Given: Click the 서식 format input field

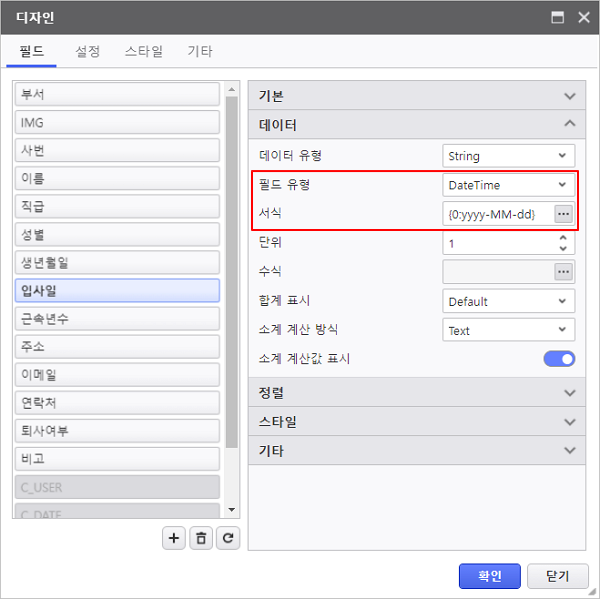Looking at the screenshot, I should 497,214.
